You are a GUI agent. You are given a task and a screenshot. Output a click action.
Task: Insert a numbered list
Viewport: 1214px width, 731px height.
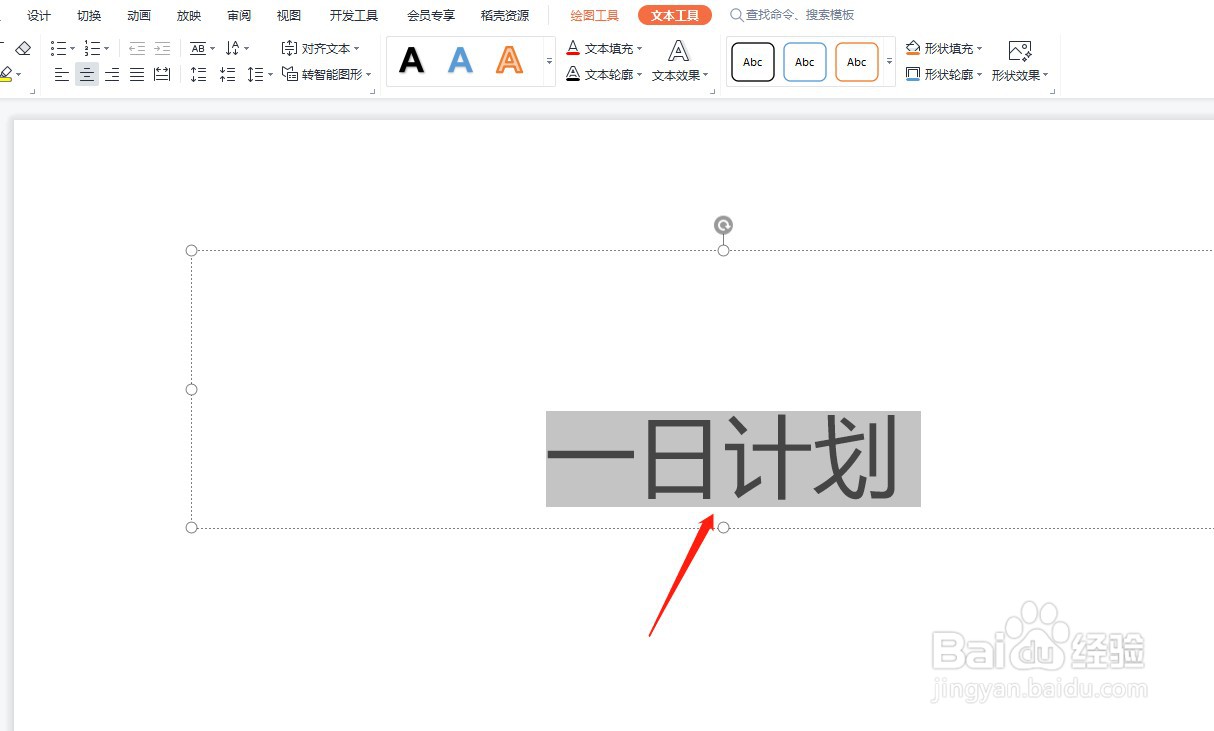click(x=92, y=48)
